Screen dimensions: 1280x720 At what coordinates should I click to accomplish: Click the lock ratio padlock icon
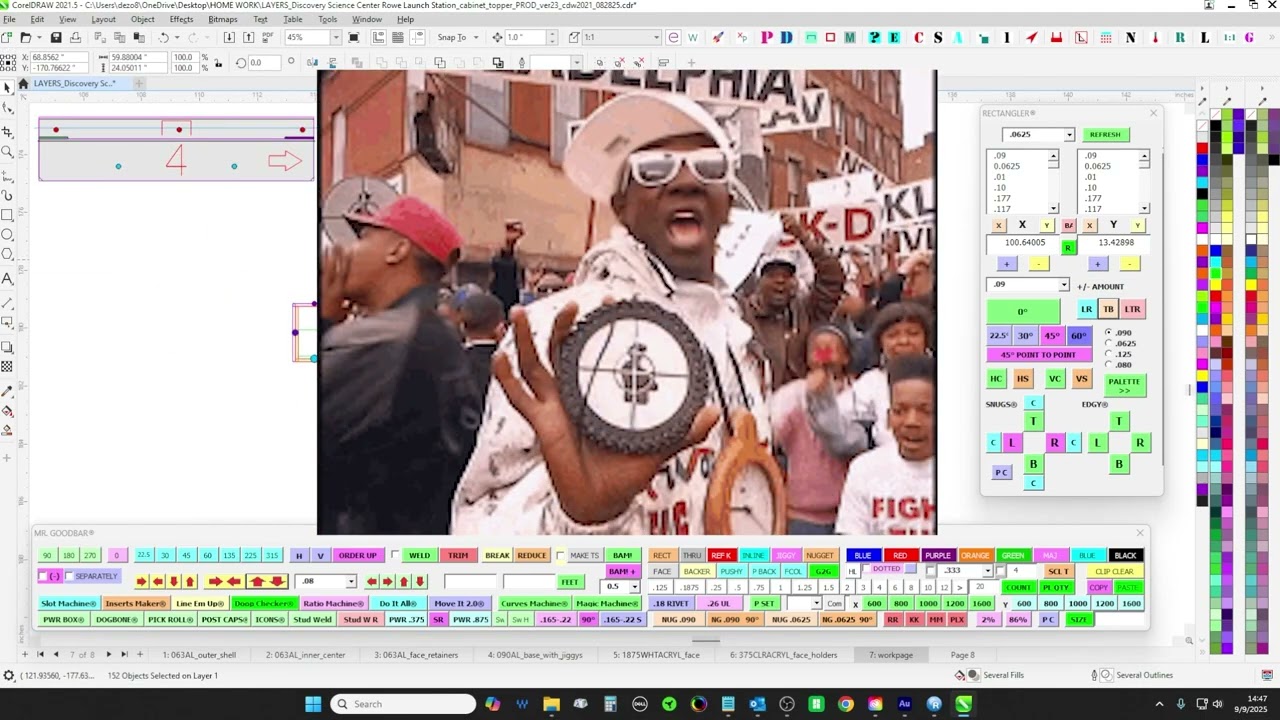pos(218,63)
